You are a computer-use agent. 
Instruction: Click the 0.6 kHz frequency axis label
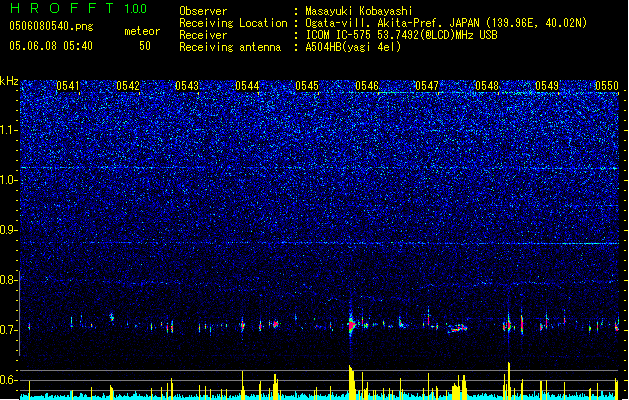coord(9,380)
